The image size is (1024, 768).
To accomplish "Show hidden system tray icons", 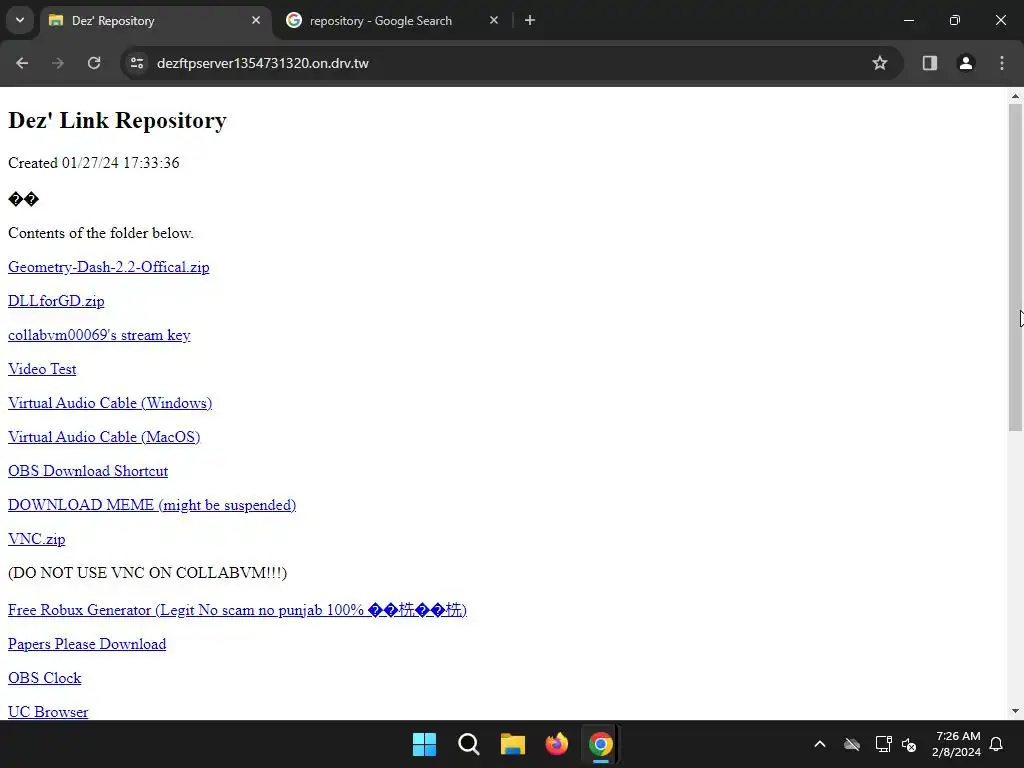I will (x=820, y=744).
